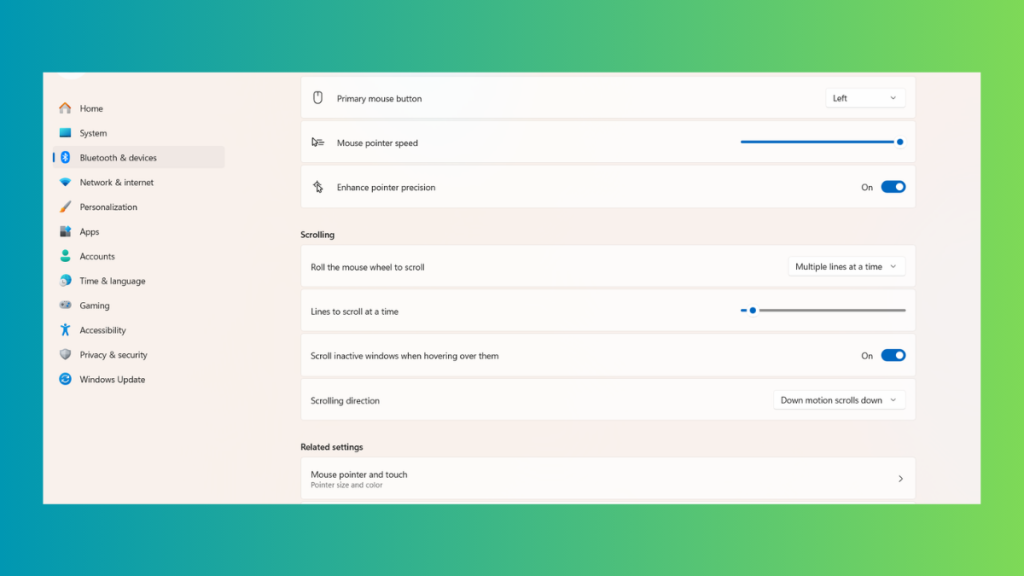
Task: Turn off Enhance pointer precision toggle
Action: pos(893,187)
